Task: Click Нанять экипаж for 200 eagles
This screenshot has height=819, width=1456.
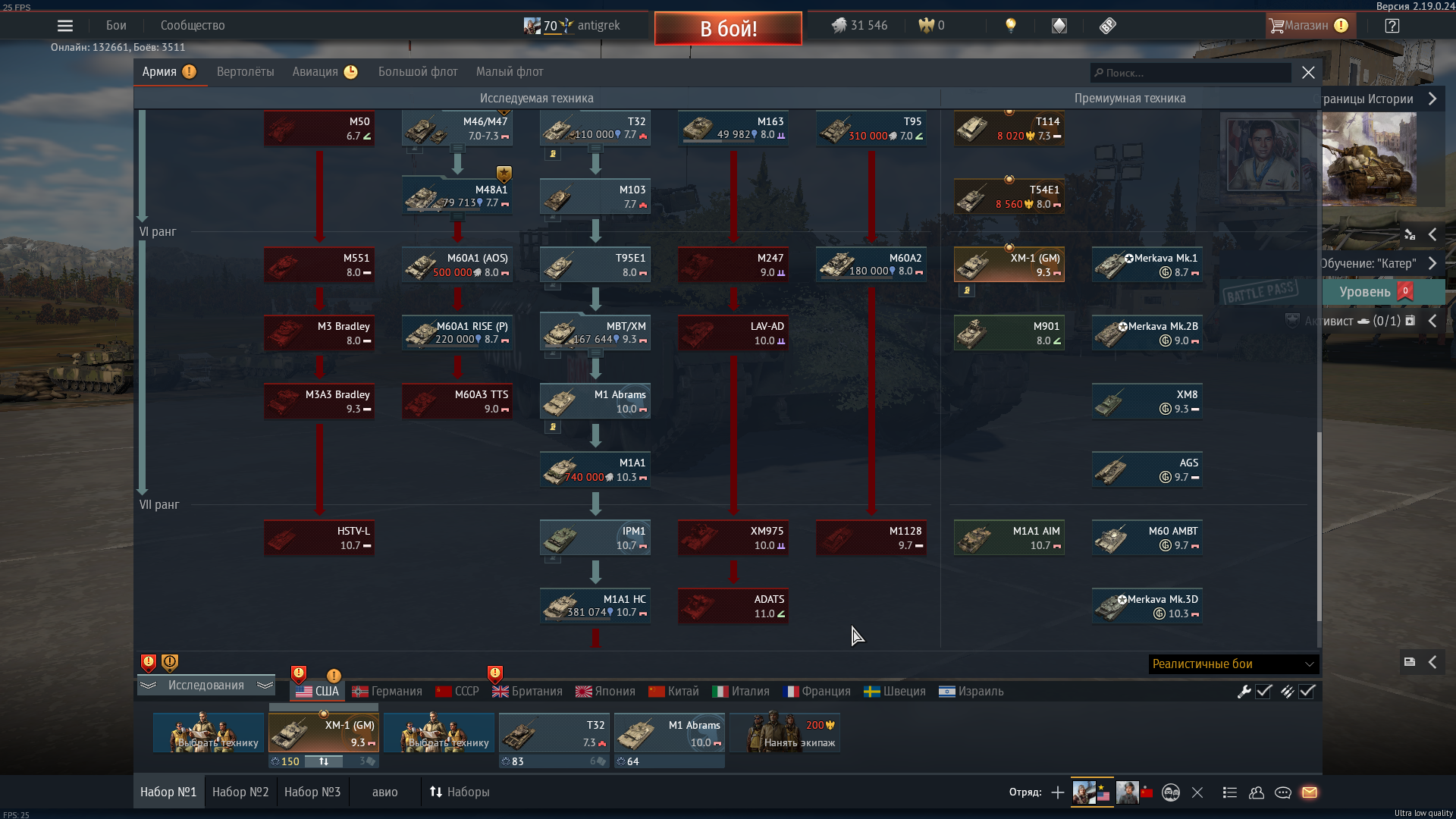Action: point(785,733)
